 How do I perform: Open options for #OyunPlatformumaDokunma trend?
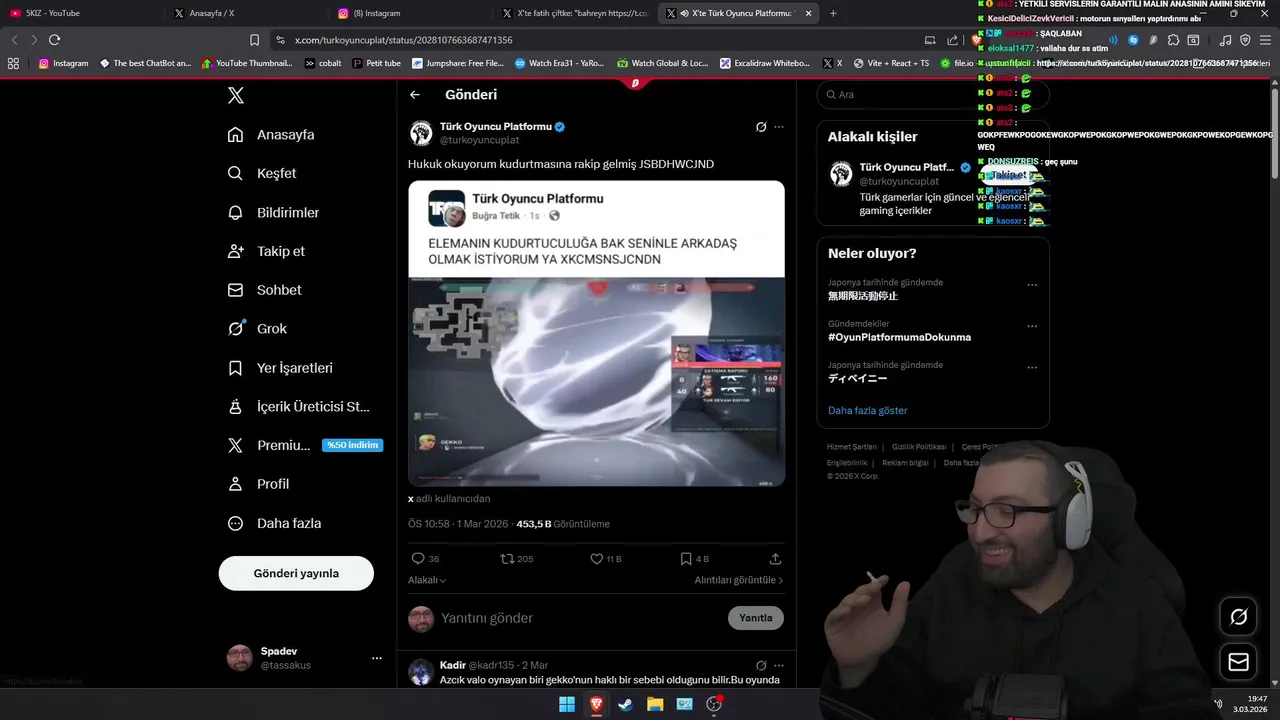(1032, 326)
